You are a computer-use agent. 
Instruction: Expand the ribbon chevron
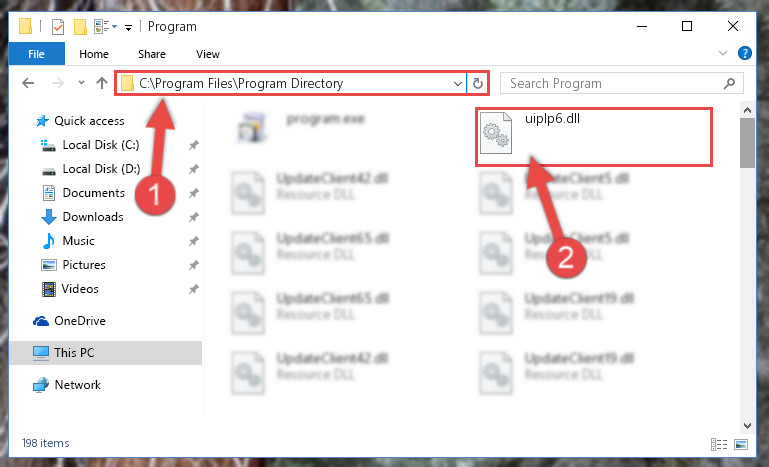(x=722, y=53)
